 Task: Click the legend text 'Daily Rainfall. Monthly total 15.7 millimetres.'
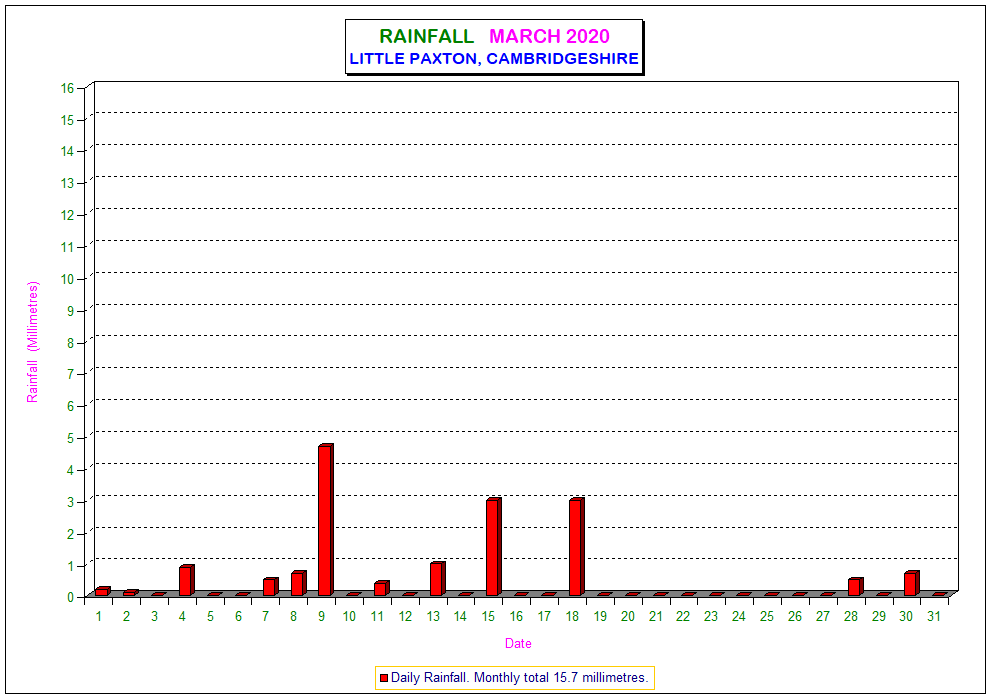pos(520,678)
